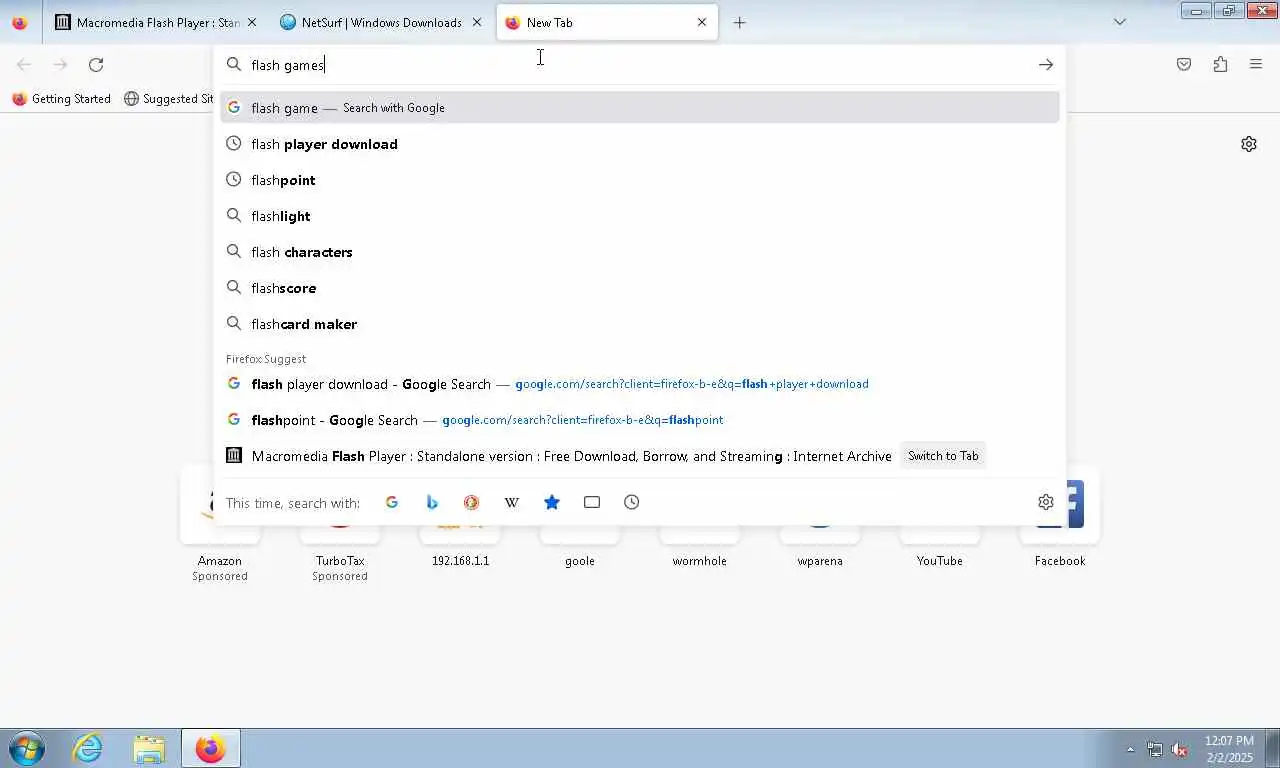Search history using the clock icon
The image size is (1280, 768).
click(632, 502)
